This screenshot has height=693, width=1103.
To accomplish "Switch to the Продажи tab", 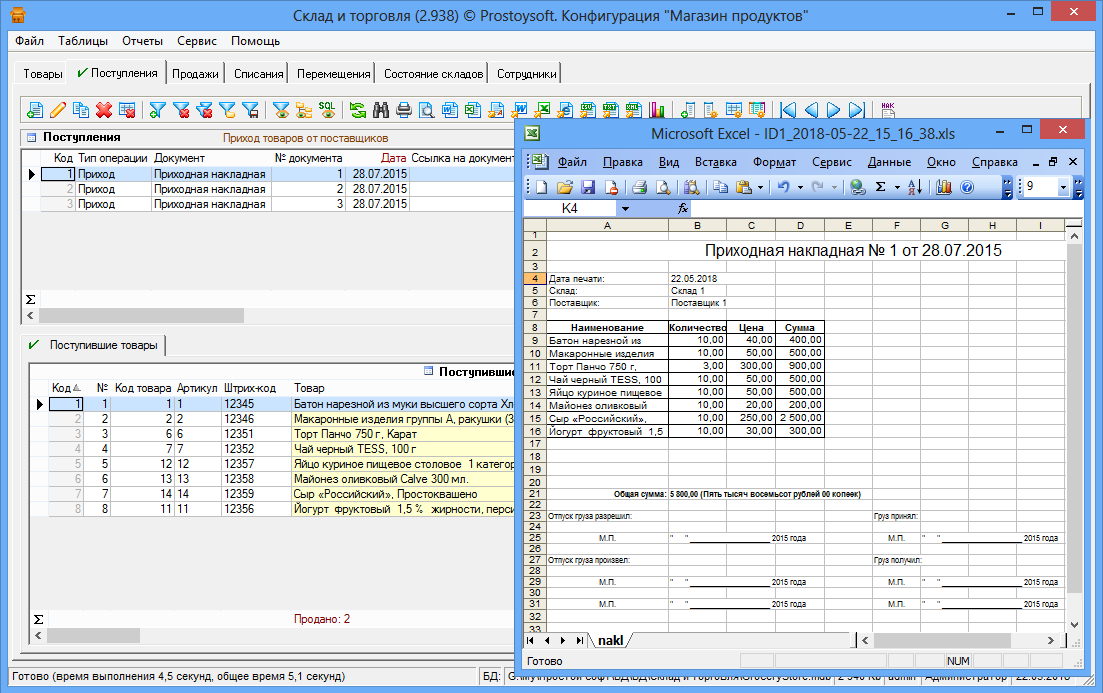I will click(x=195, y=74).
